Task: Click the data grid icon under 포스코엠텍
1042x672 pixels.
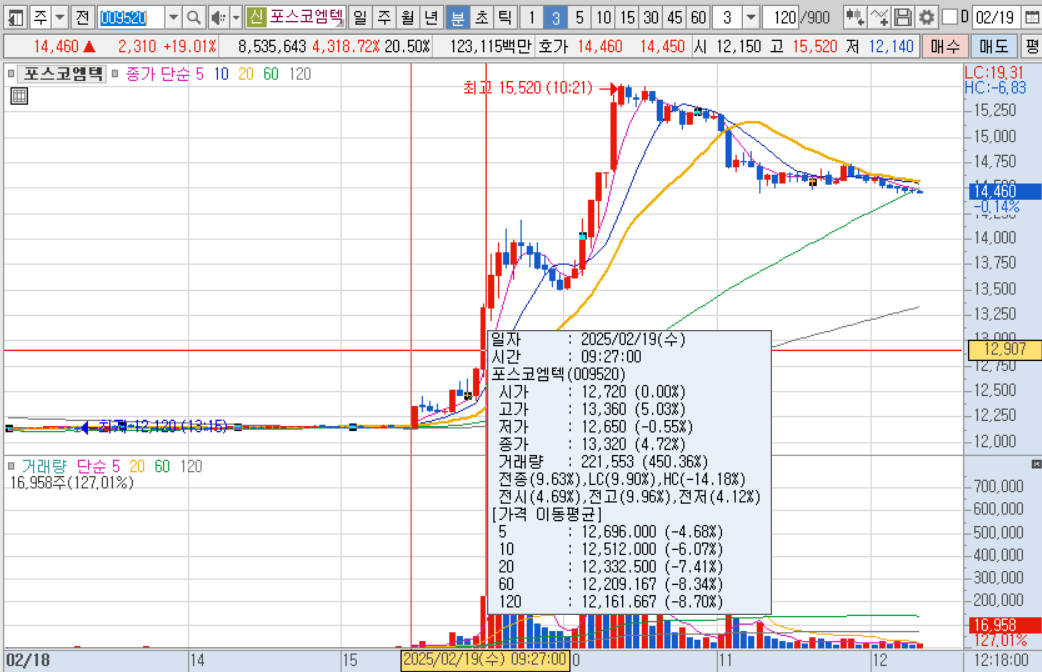Action: (x=19, y=96)
